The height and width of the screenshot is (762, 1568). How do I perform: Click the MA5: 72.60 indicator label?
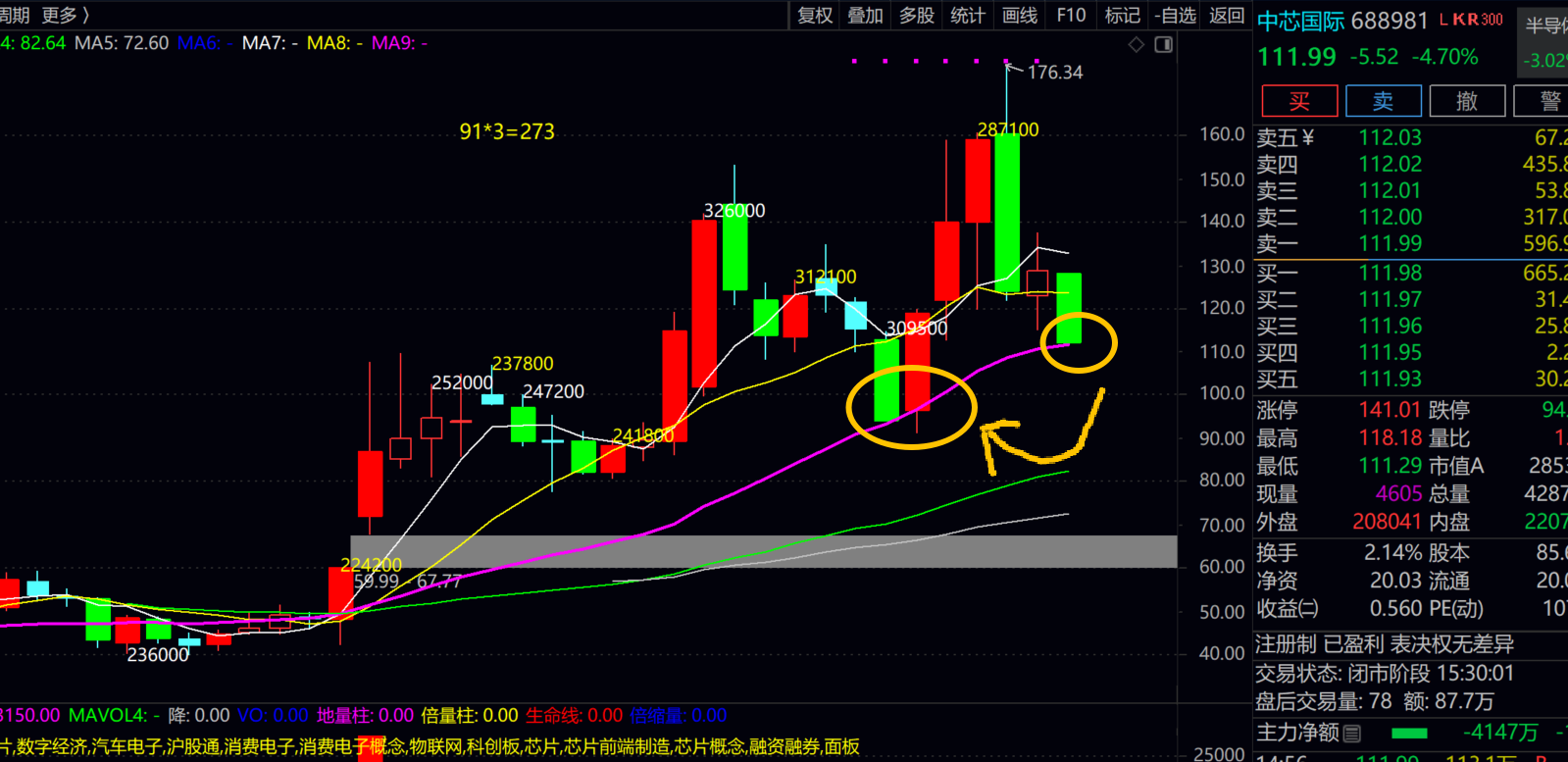[122, 43]
